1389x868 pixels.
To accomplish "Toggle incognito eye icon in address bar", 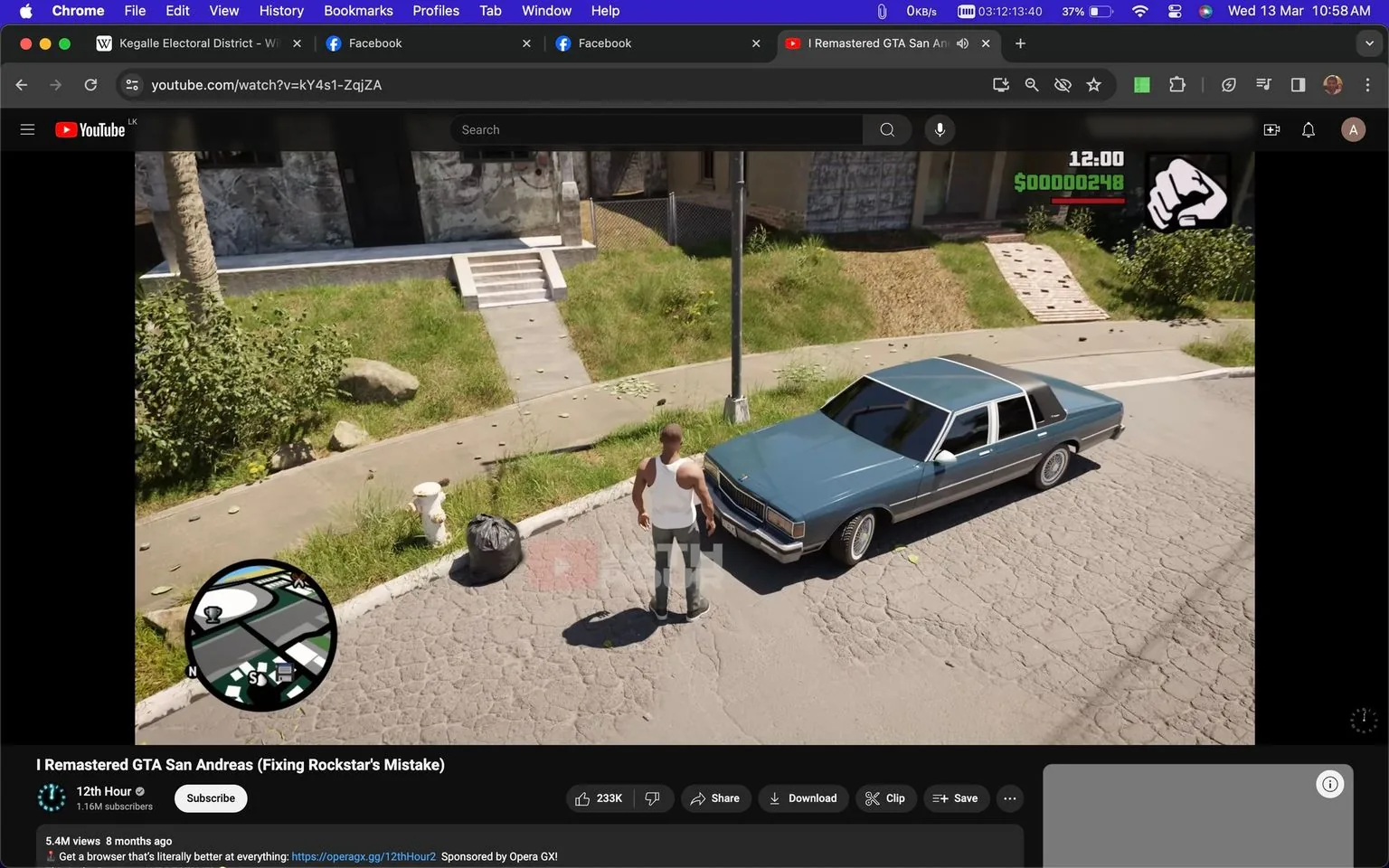I will [1062, 84].
